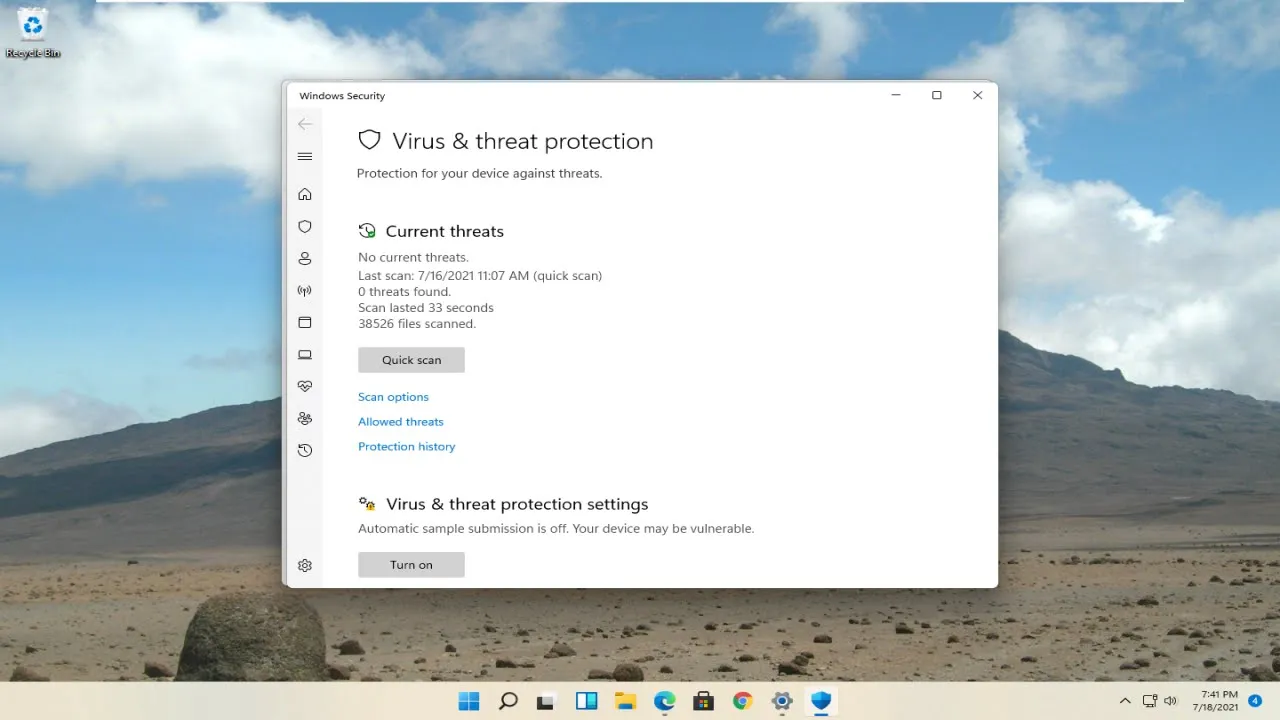
Task: Launch Google Chrome from taskbar
Action: (x=742, y=701)
